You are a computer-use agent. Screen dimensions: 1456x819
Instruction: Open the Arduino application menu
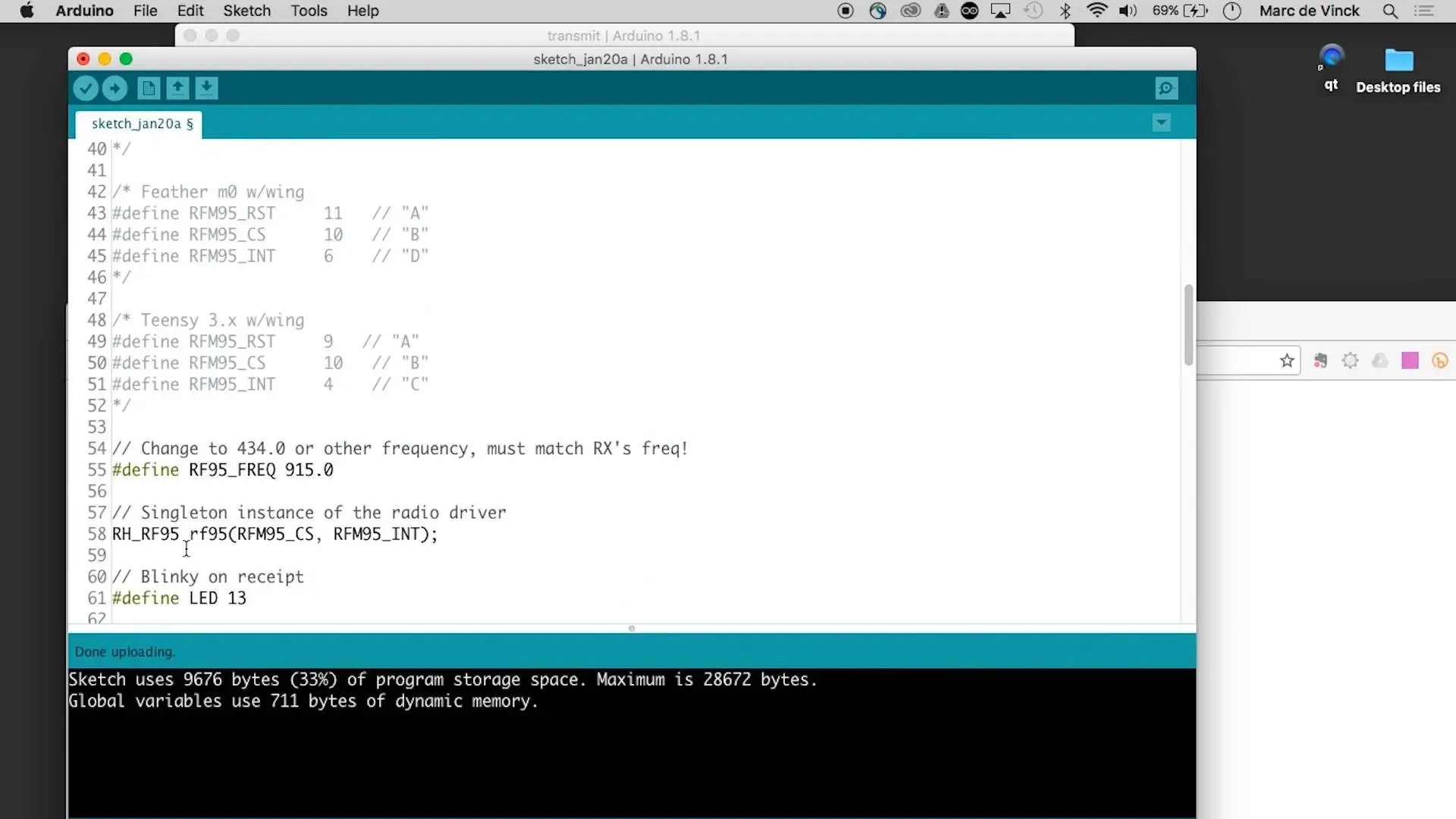(x=84, y=11)
